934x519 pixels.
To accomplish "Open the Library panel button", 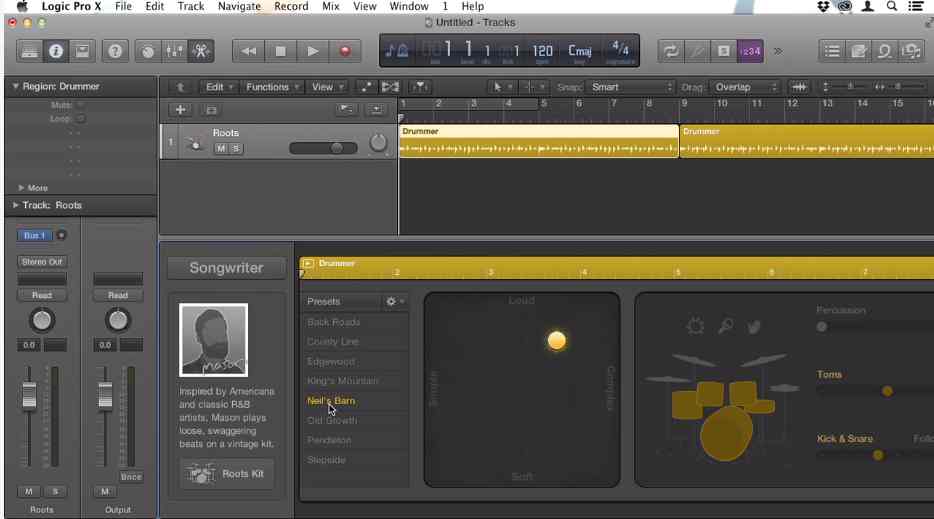I will tap(29, 51).
